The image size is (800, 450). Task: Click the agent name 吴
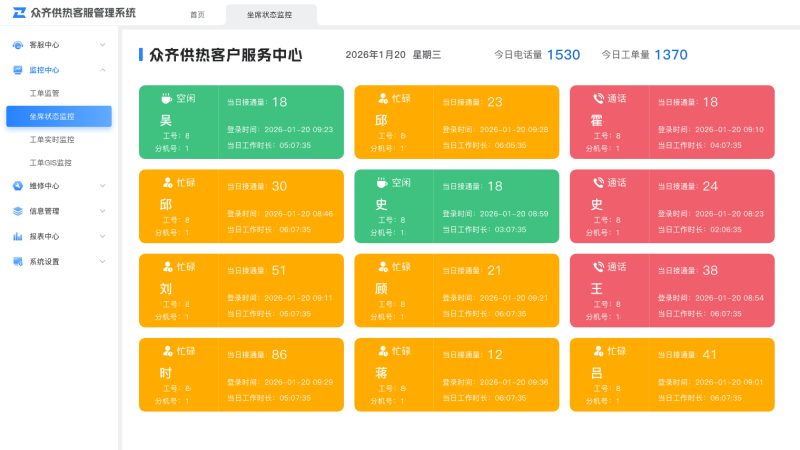tap(166, 120)
